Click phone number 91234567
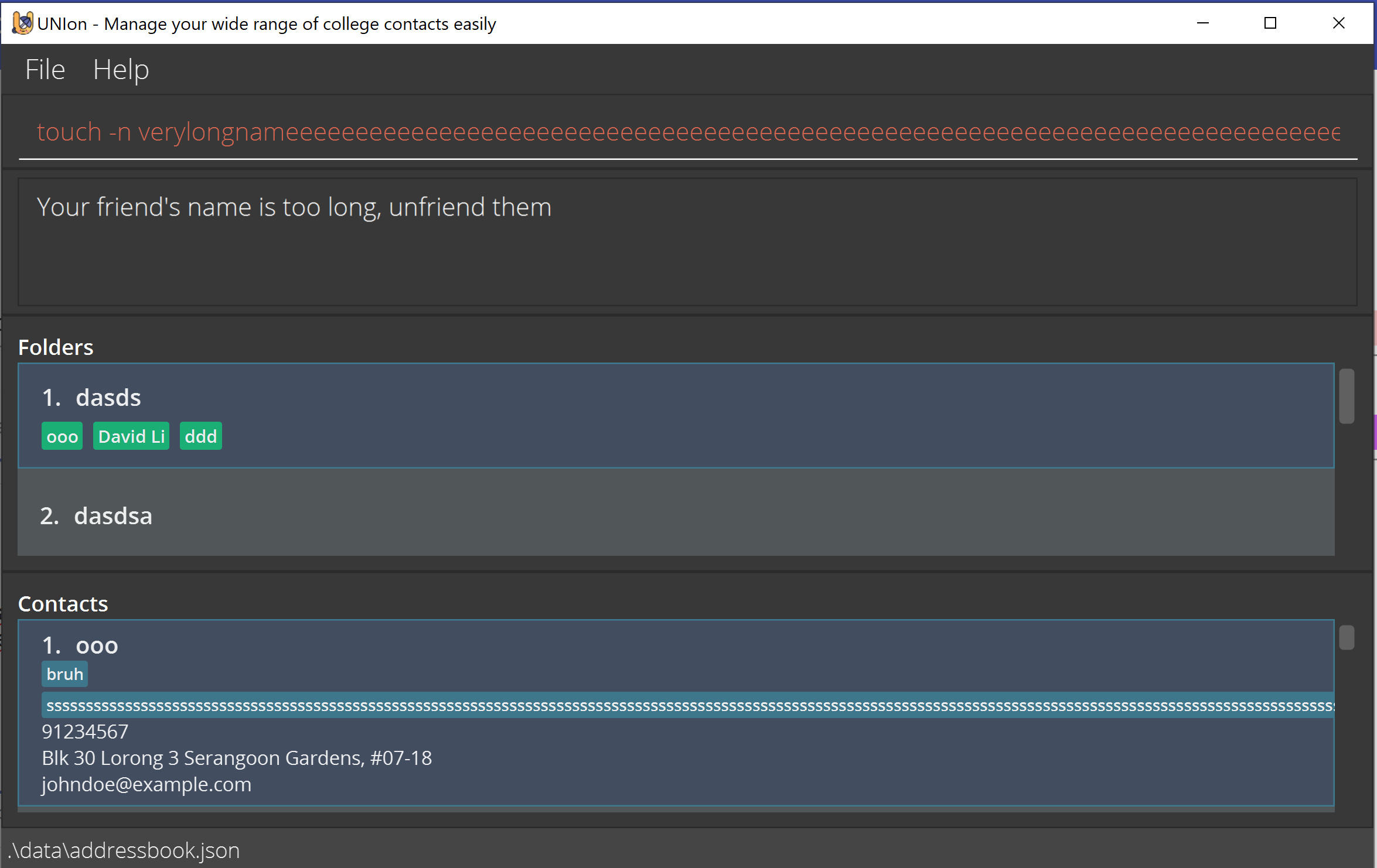 click(x=85, y=732)
